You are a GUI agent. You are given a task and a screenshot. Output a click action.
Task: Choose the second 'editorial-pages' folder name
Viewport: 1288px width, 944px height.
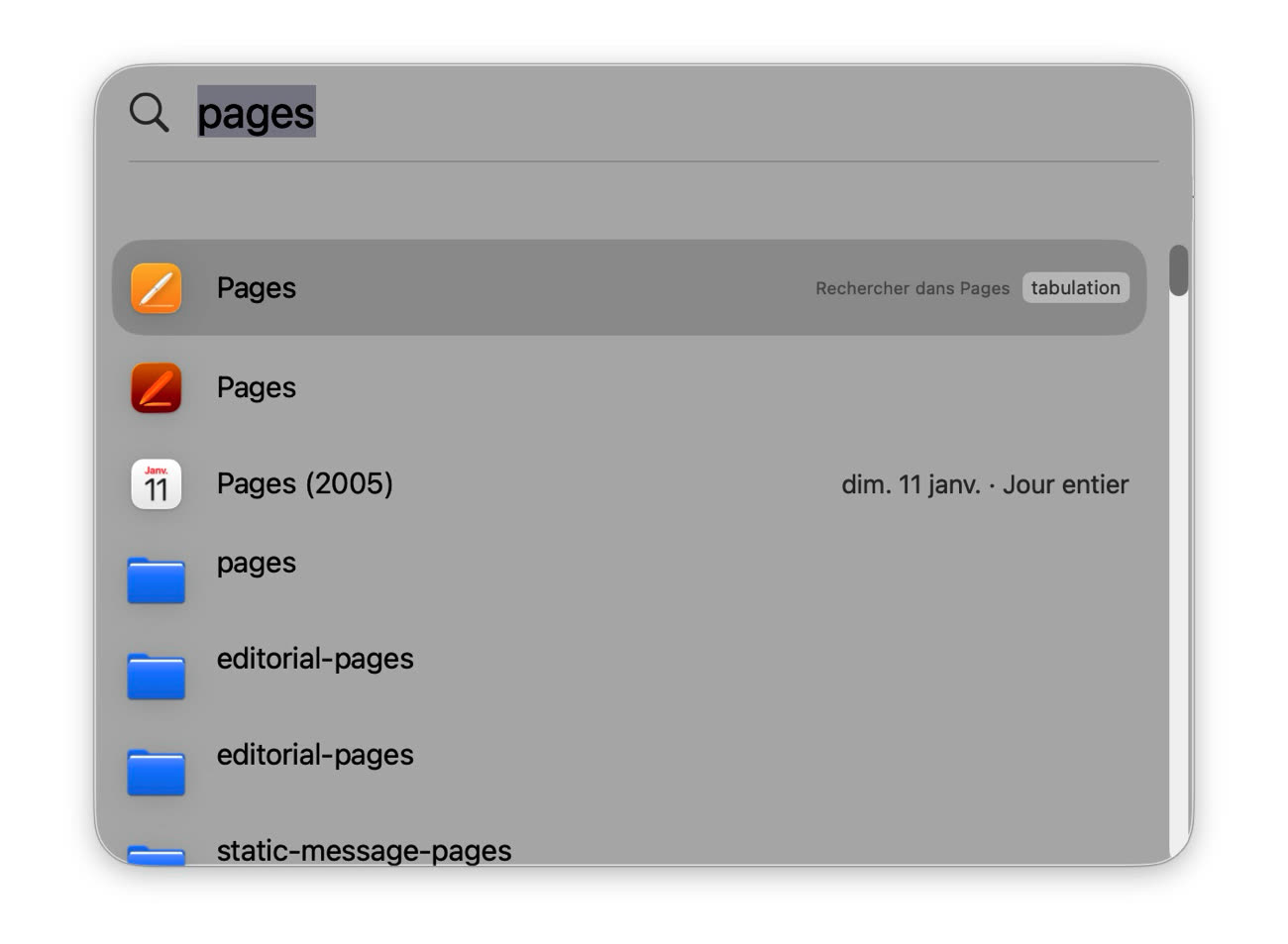point(315,755)
